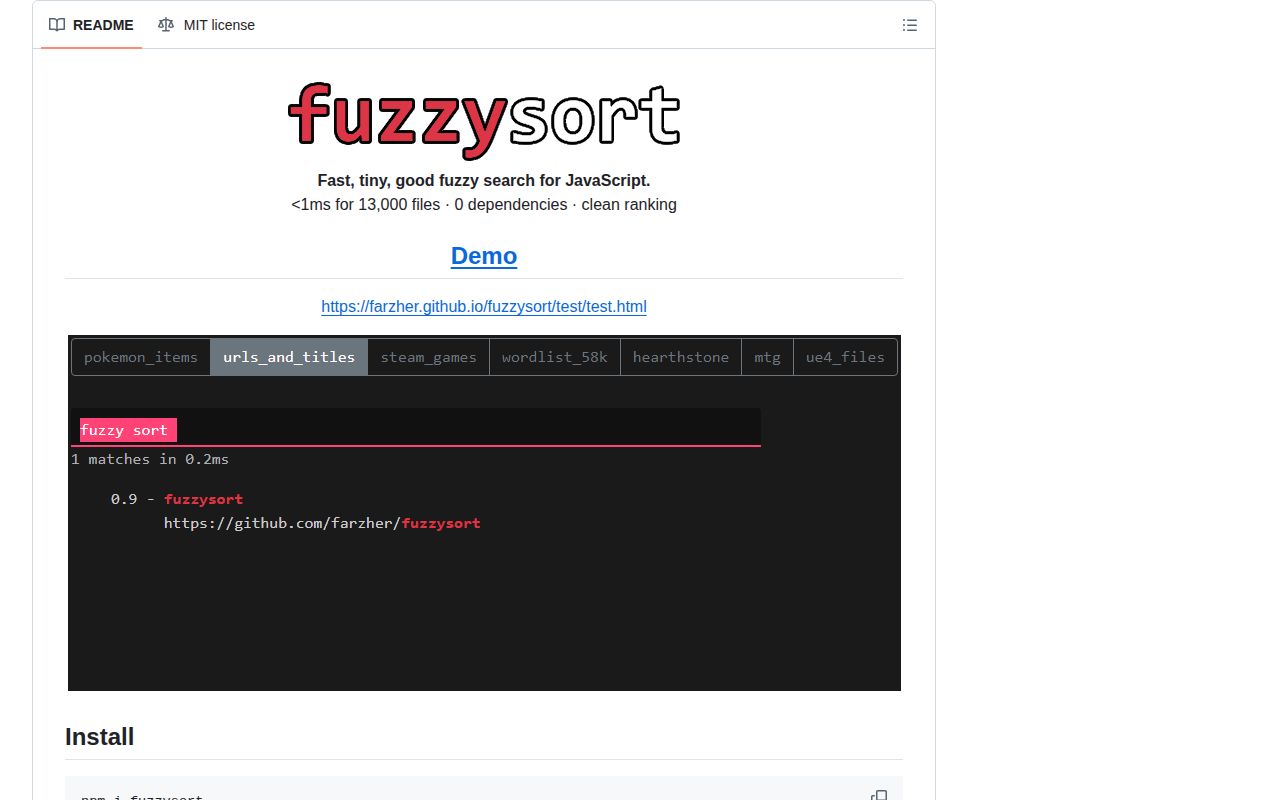The height and width of the screenshot is (800, 1280).
Task: Open the farzher.github.io test.html link
Action: [x=484, y=307]
